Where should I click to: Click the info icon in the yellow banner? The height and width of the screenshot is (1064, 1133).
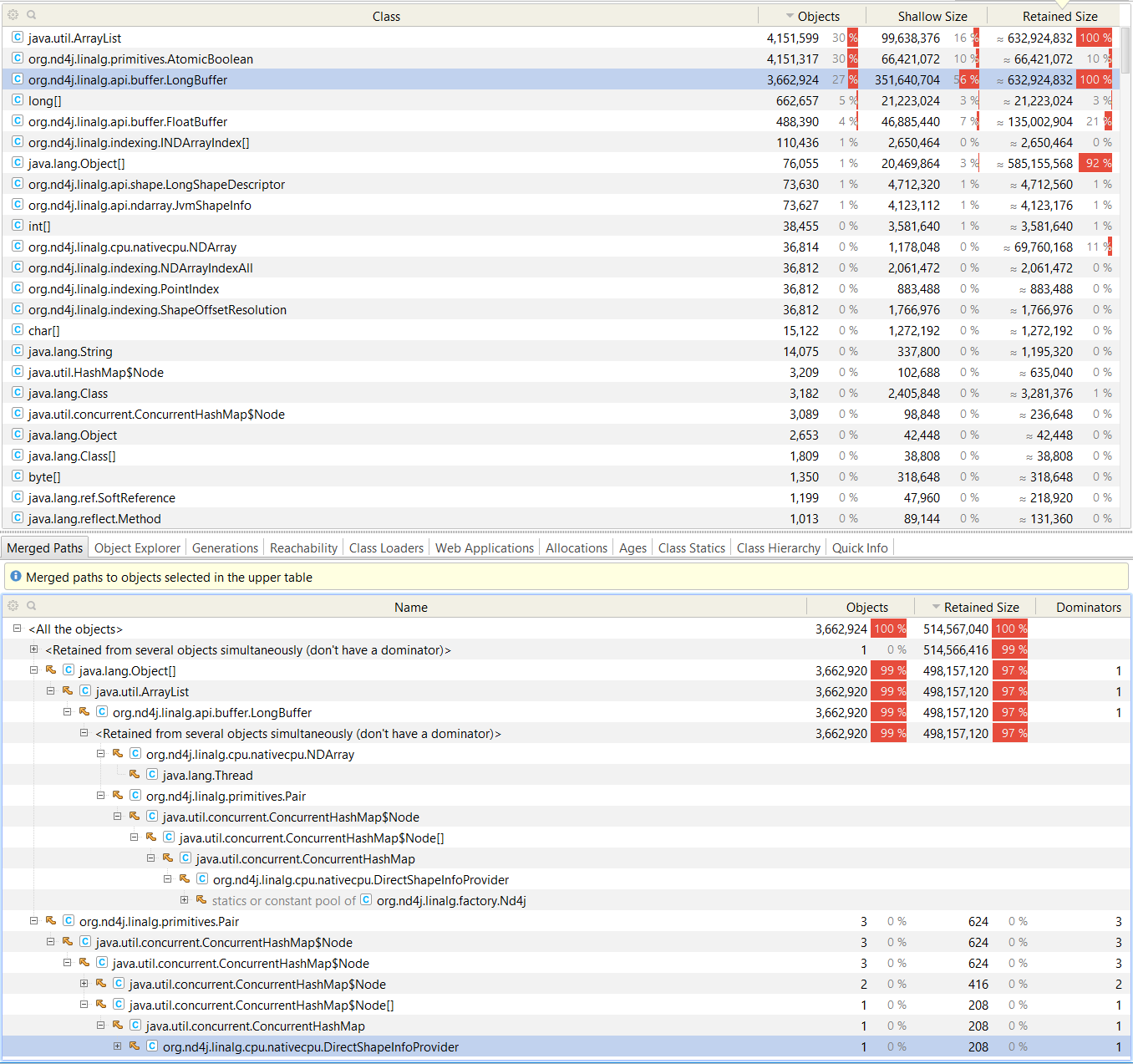pyautogui.click(x=15, y=577)
